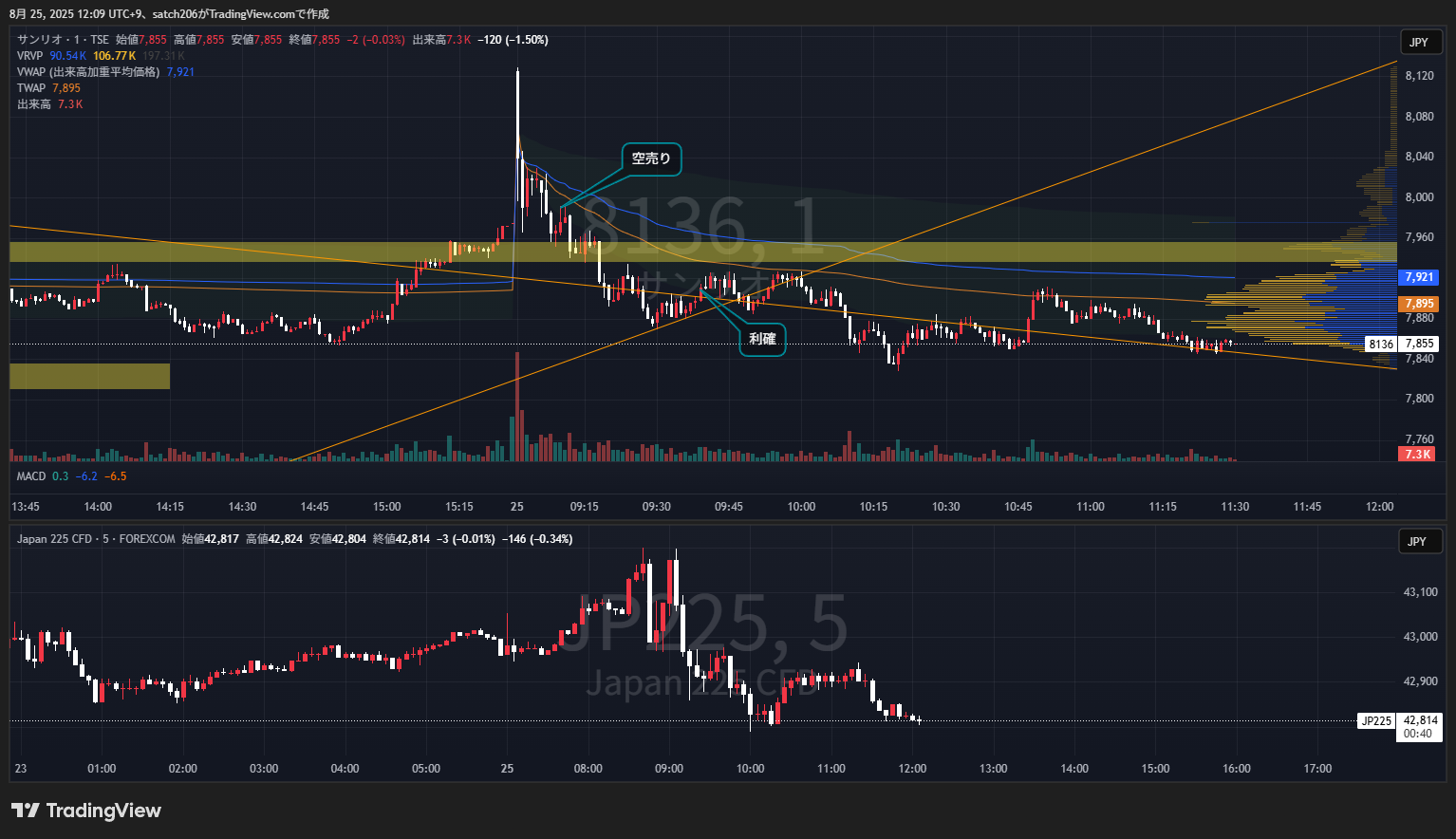This screenshot has width=1456, height=839.
Task: Click the 15:15 time axis label
Action: (x=459, y=507)
